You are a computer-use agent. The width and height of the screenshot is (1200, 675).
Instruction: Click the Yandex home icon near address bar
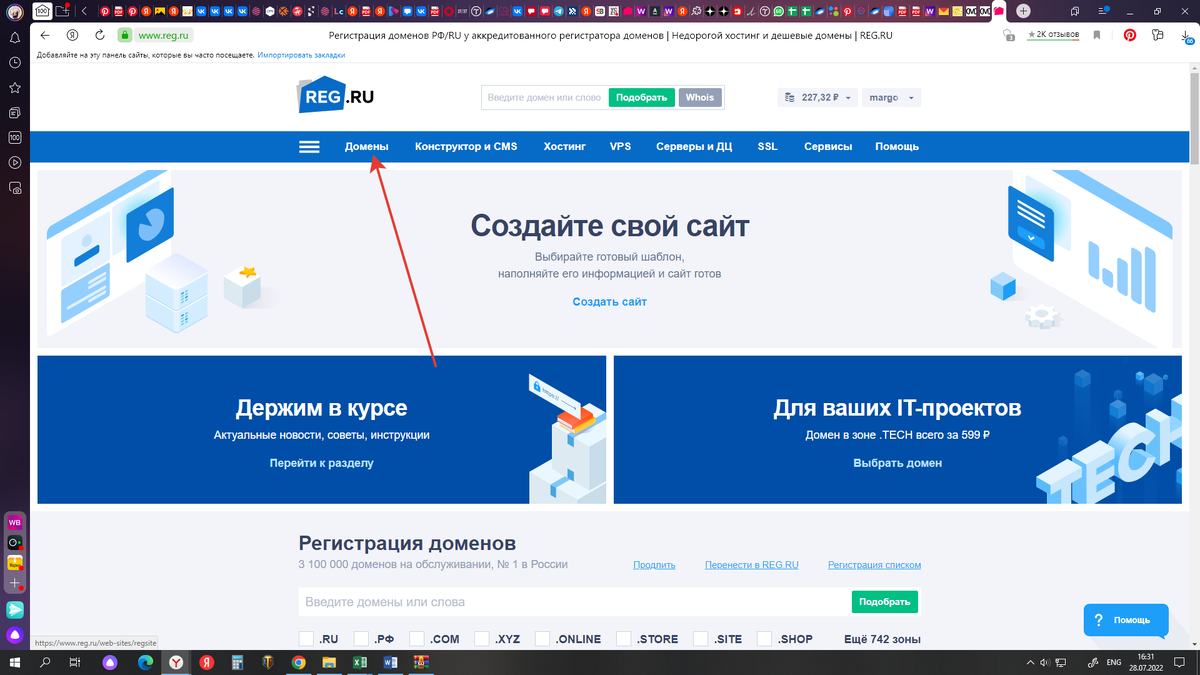(72, 35)
